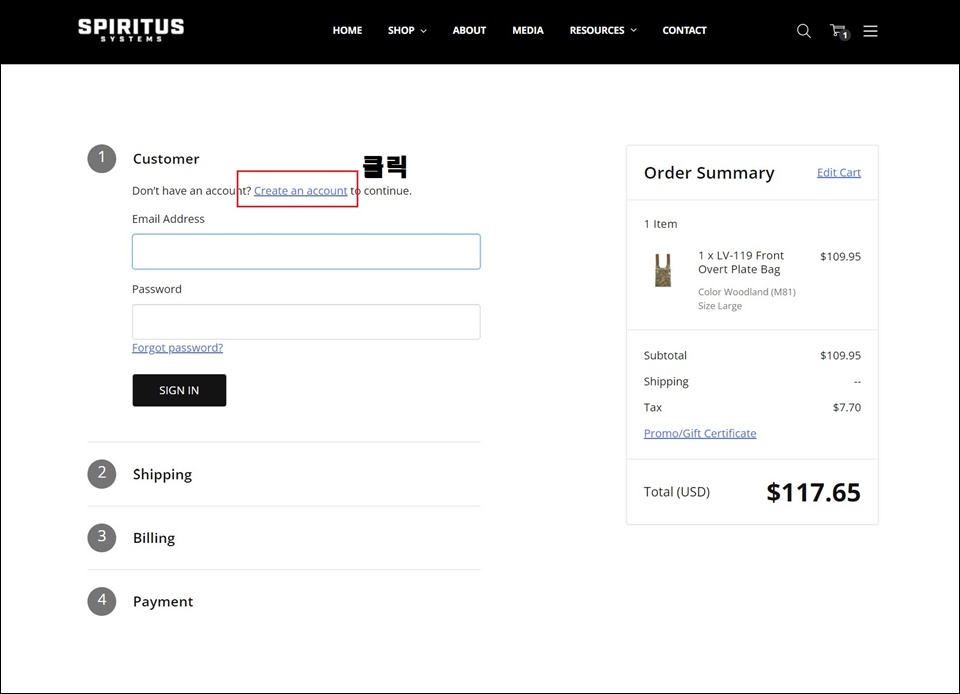960x694 pixels.
Task: Click the total amount $117.65
Action: (813, 492)
